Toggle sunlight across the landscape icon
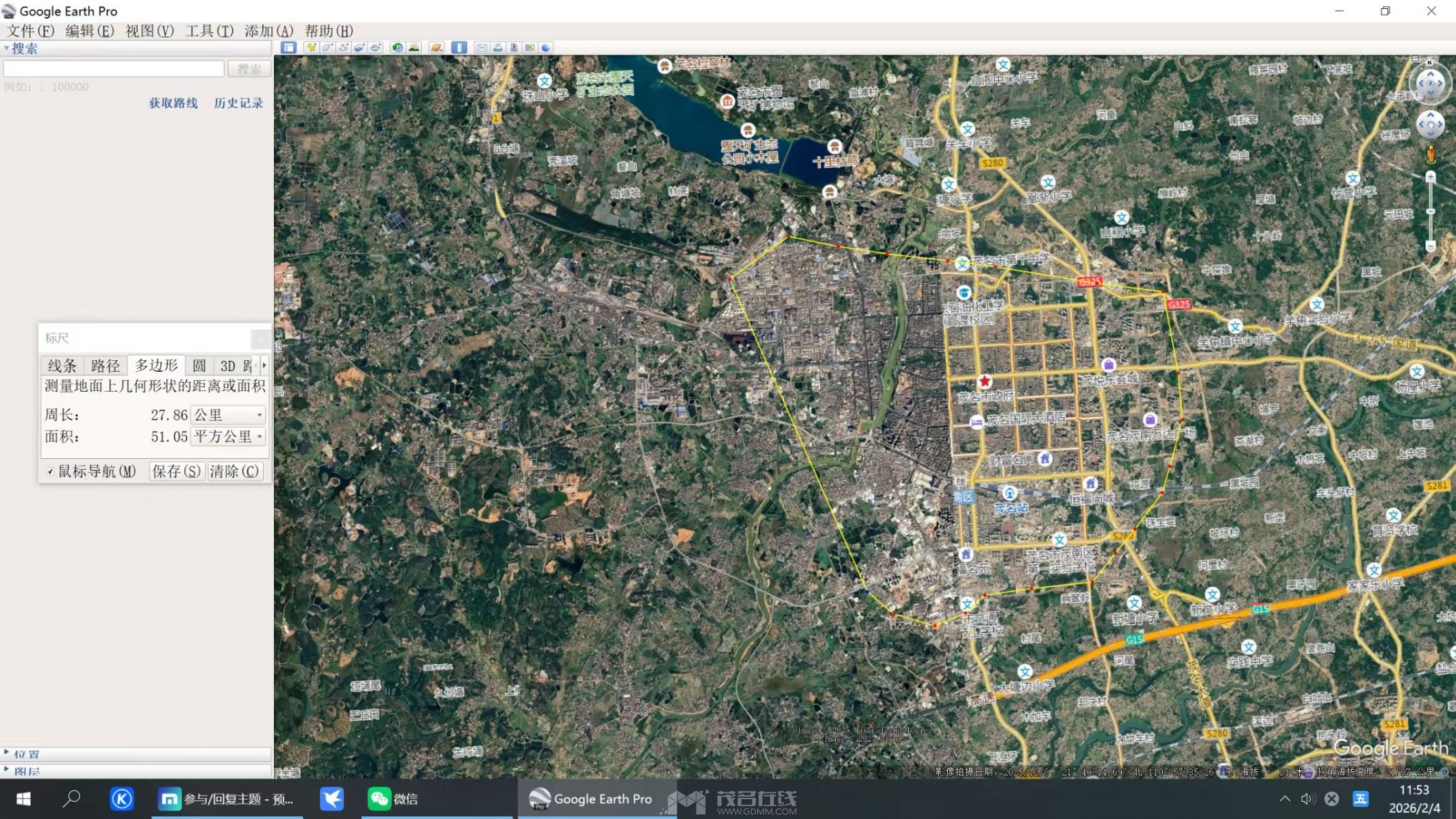Screen dimensions: 1456x819 point(414,47)
